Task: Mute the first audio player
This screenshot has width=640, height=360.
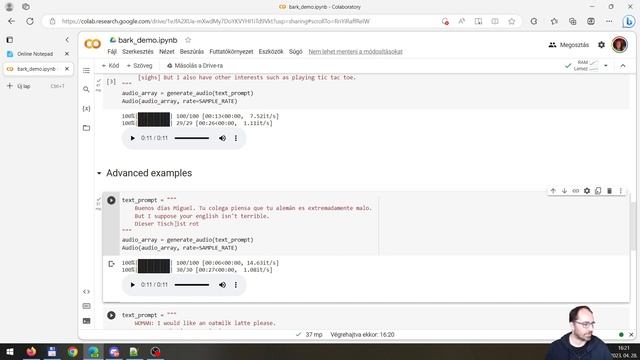Action: pos(222,138)
